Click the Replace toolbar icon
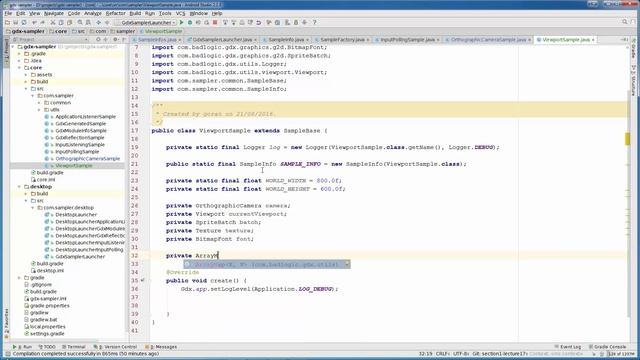The image size is (640, 360). [x=88, y=22]
